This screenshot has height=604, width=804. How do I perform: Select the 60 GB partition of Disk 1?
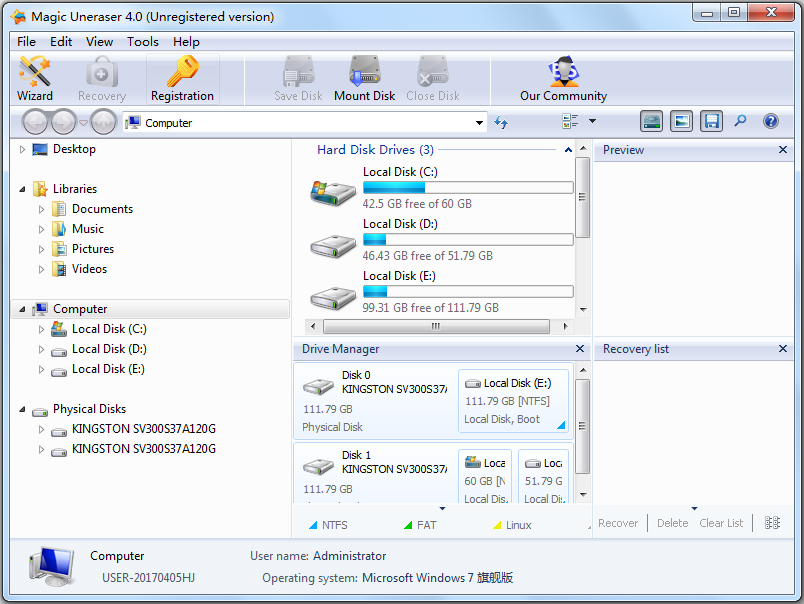(486, 476)
